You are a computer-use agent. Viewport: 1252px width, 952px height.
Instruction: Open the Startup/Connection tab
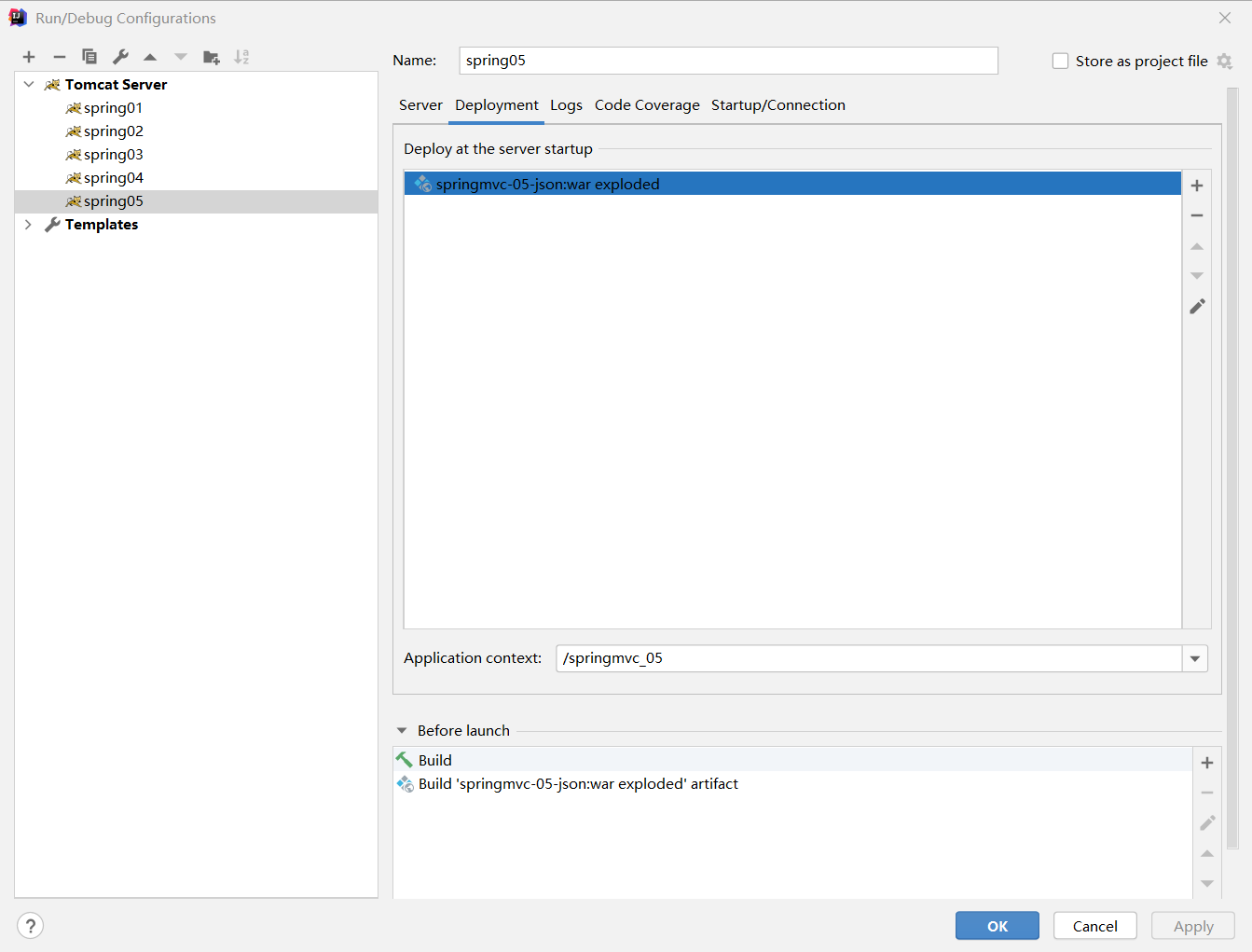point(777,105)
